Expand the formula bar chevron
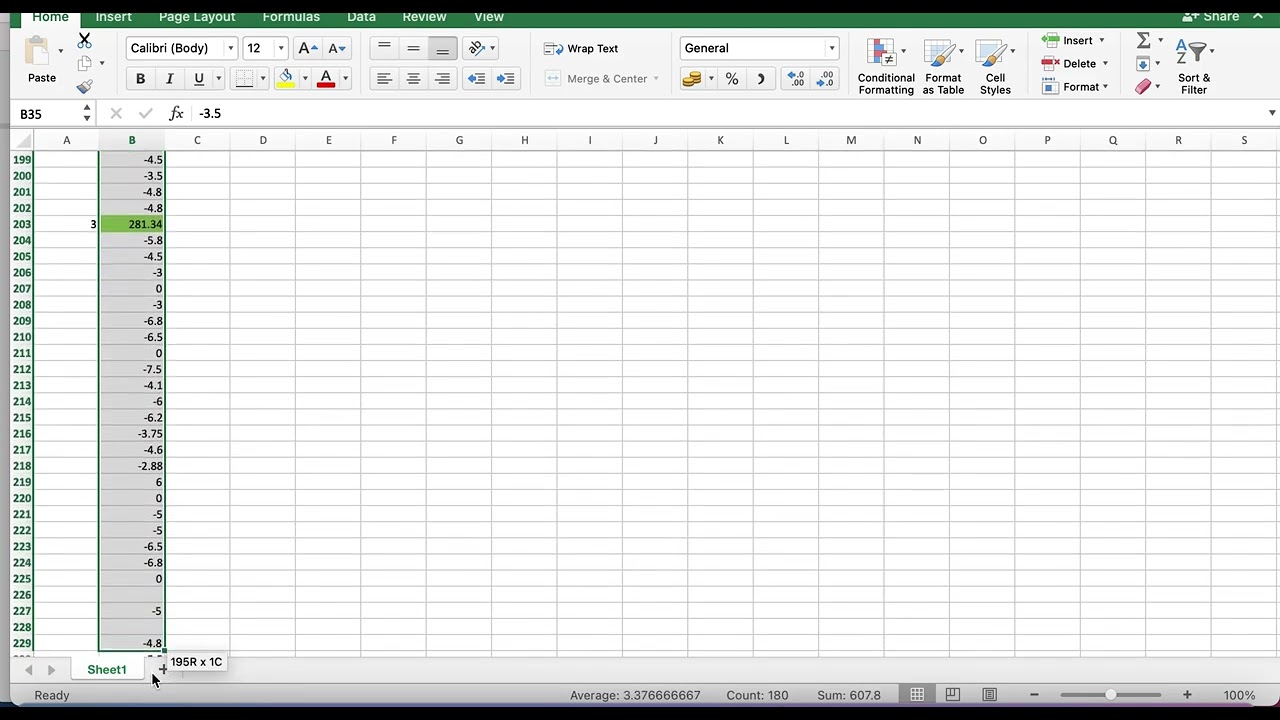Image resolution: width=1280 pixels, height=720 pixels. (x=1272, y=113)
